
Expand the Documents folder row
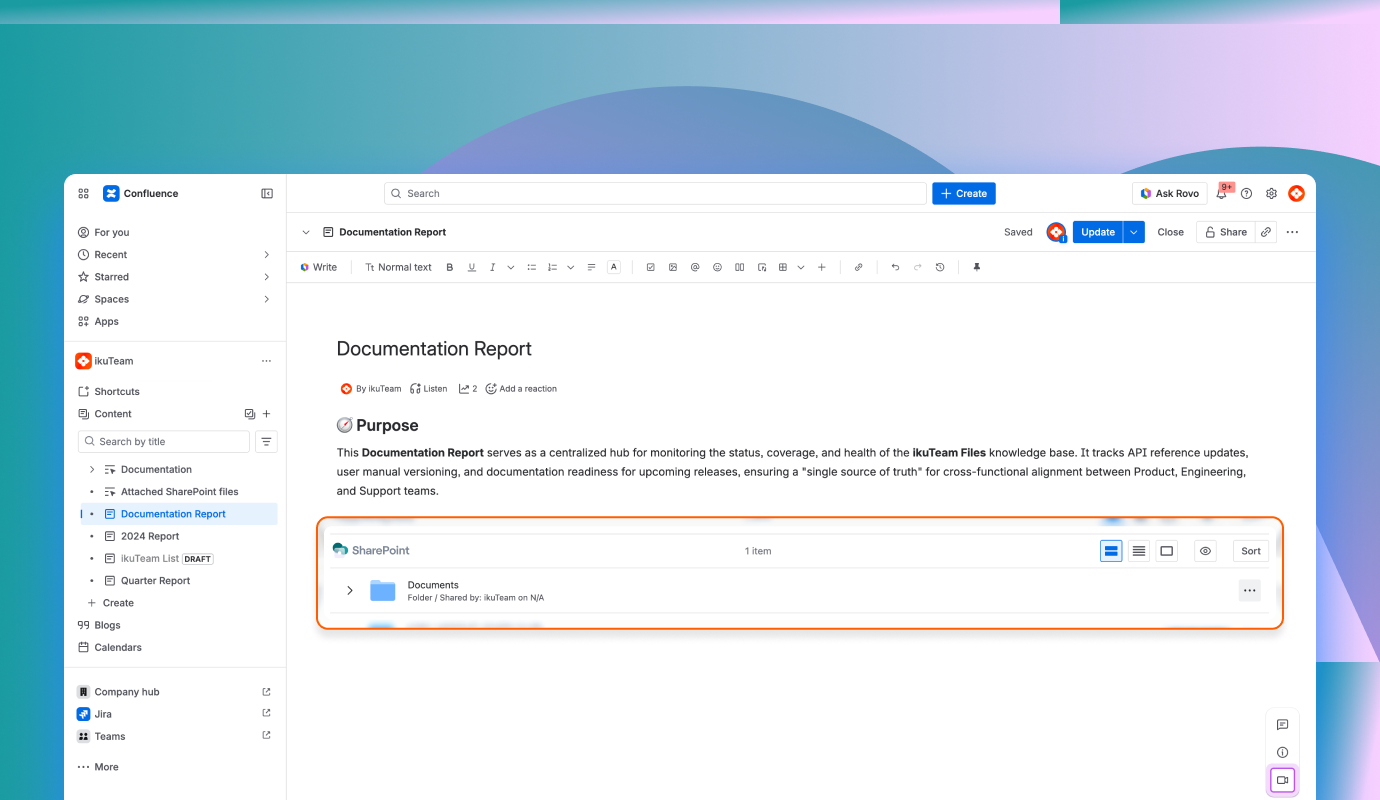350,591
